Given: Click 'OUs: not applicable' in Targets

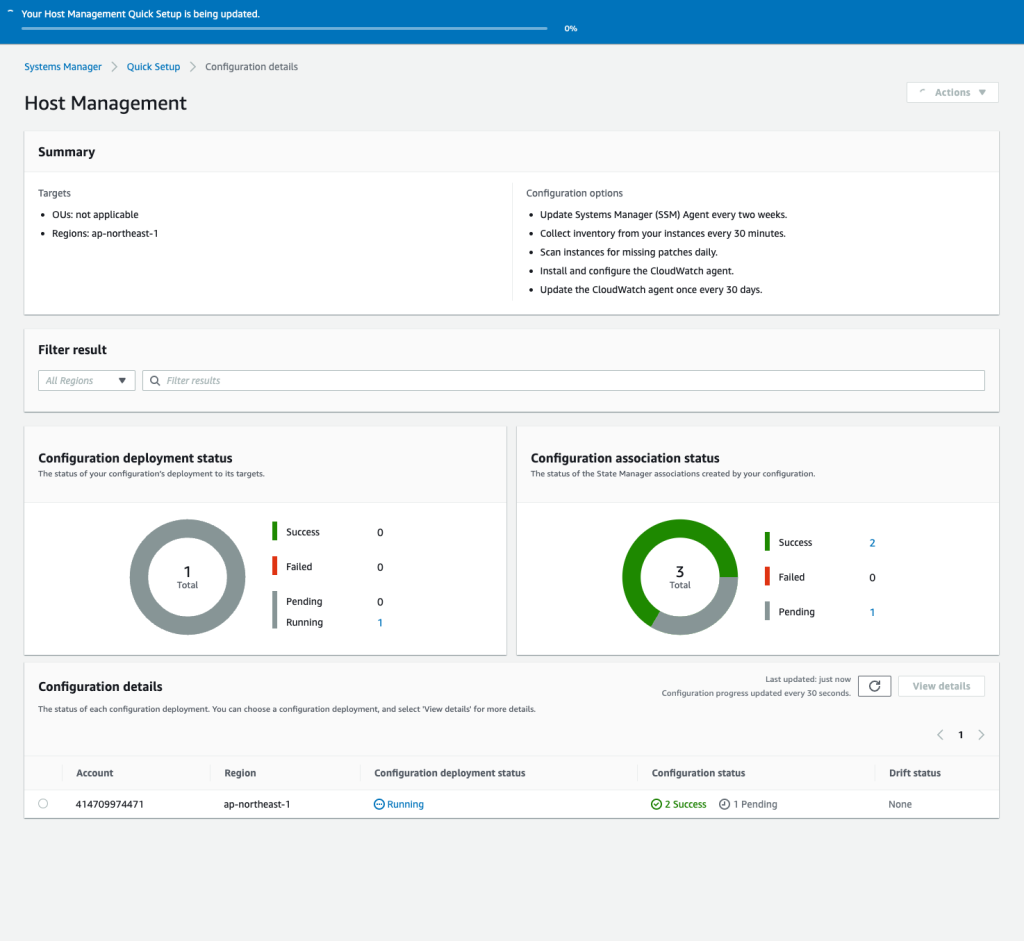Looking at the screenshot, I should [x=95, y=214].
